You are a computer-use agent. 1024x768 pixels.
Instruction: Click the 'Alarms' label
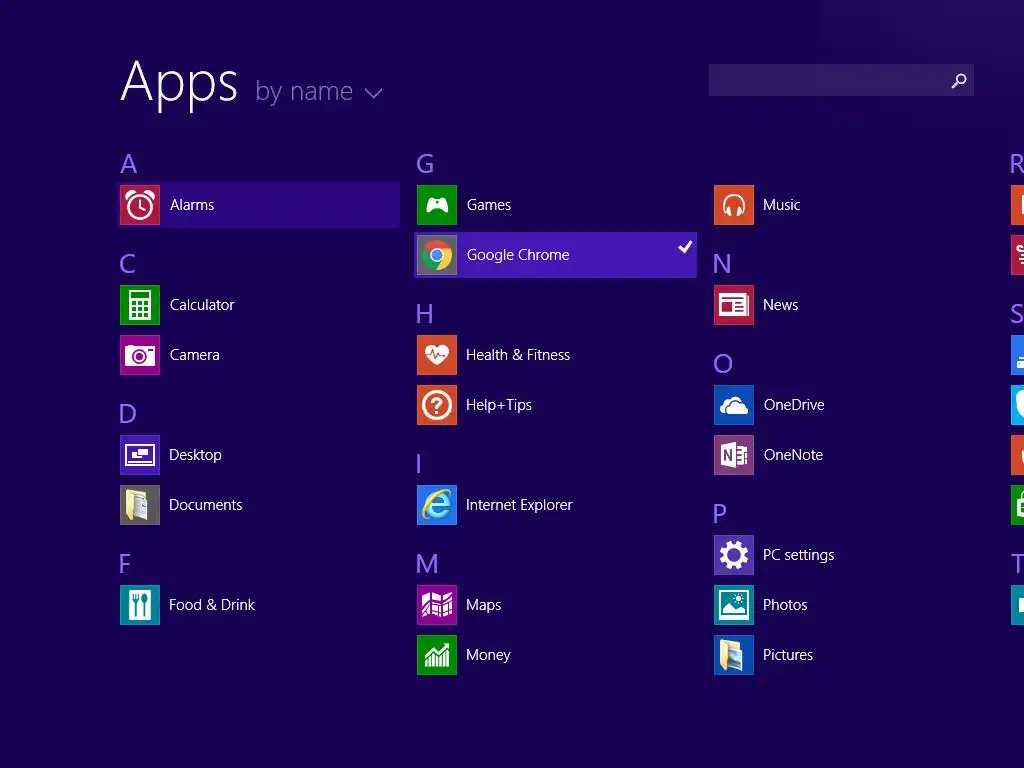192,205
